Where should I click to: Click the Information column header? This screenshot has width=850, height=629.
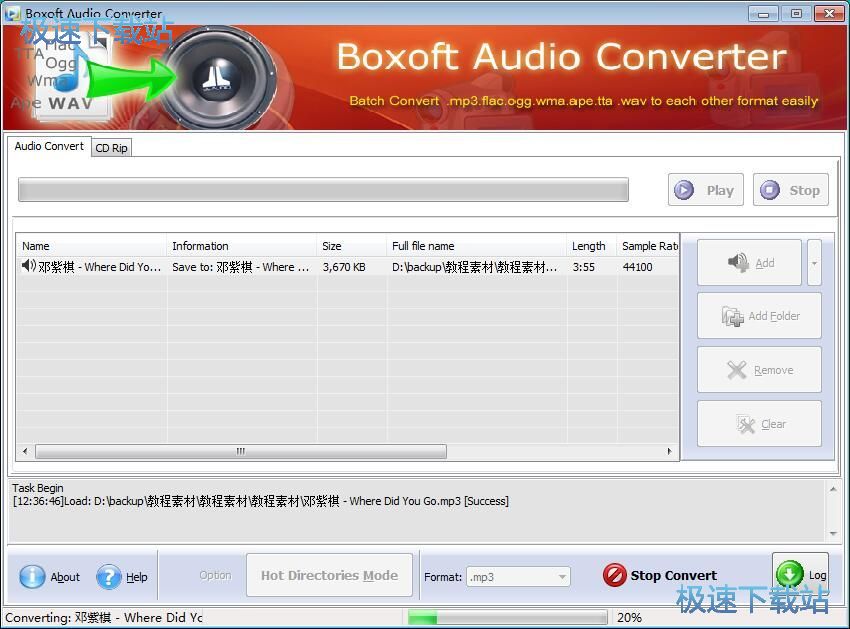tap(242, 246)
